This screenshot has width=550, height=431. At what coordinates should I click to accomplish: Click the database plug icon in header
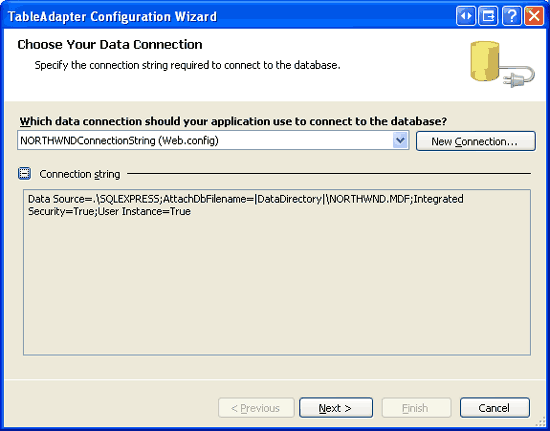(x=502, y=64)
